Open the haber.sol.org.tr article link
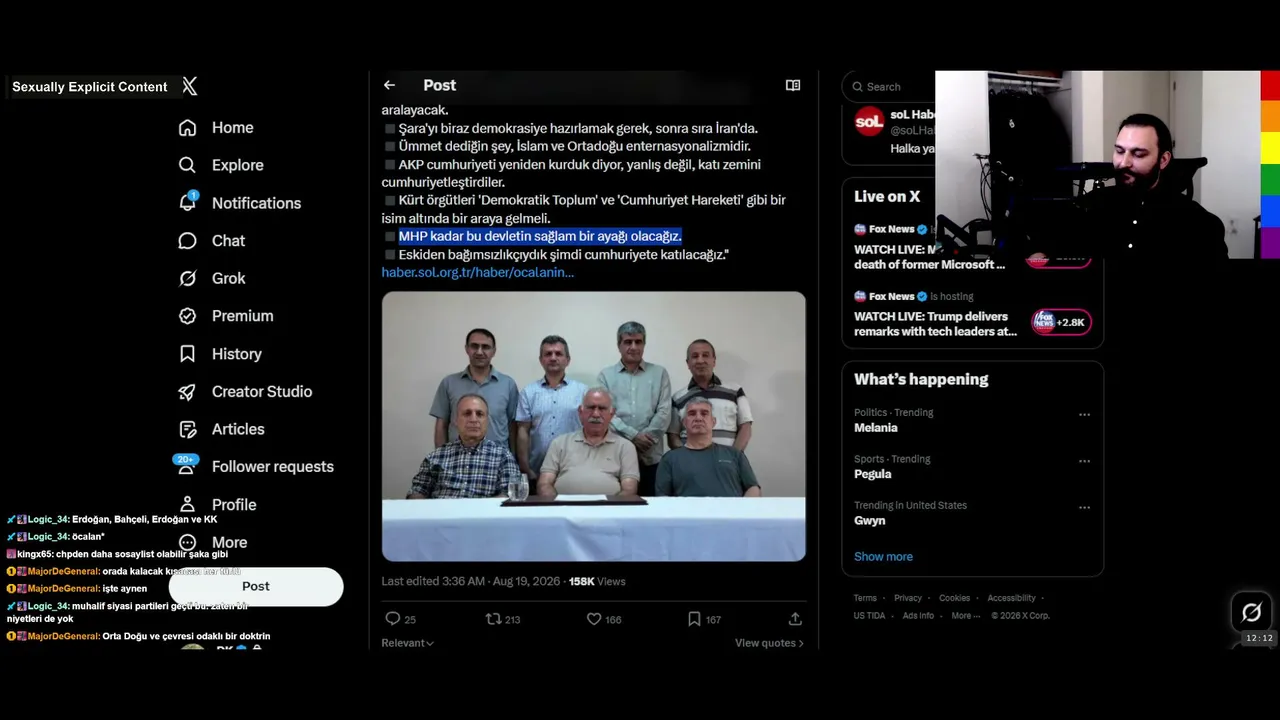1280x720 pixels. (x=478, y=272)
